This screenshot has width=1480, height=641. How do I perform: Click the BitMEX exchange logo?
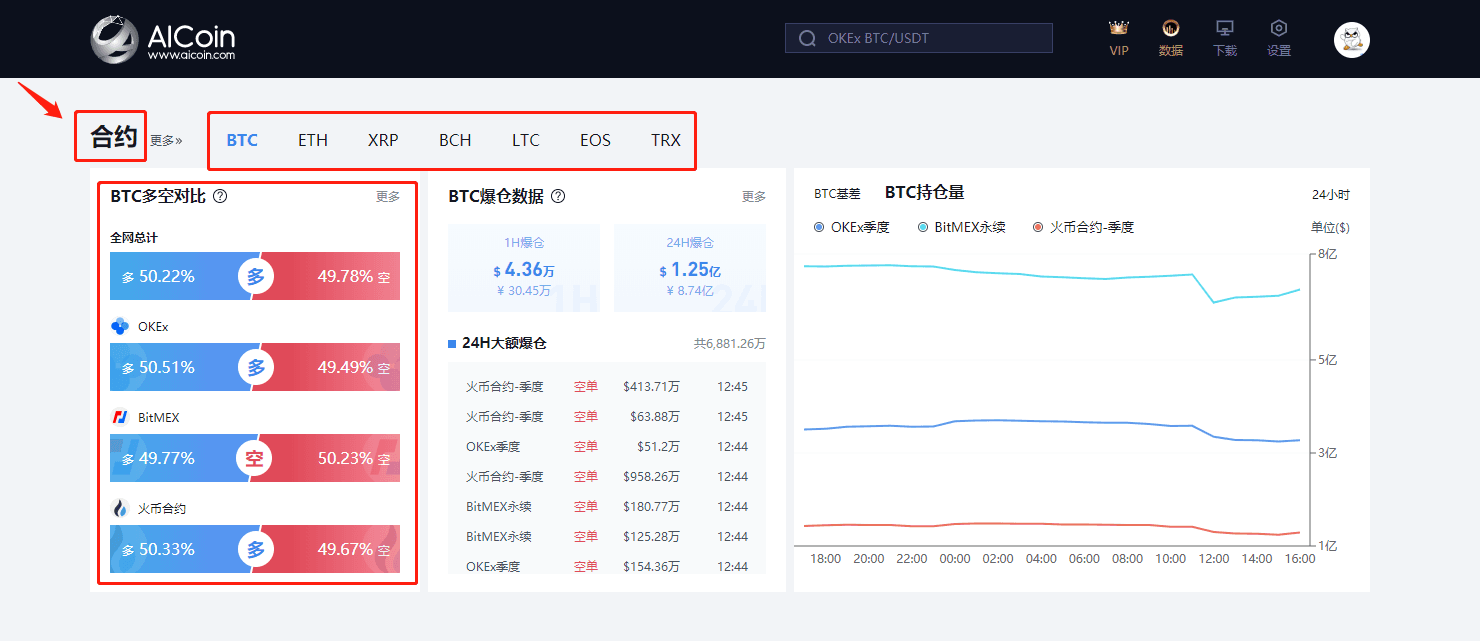coord(120,417)
